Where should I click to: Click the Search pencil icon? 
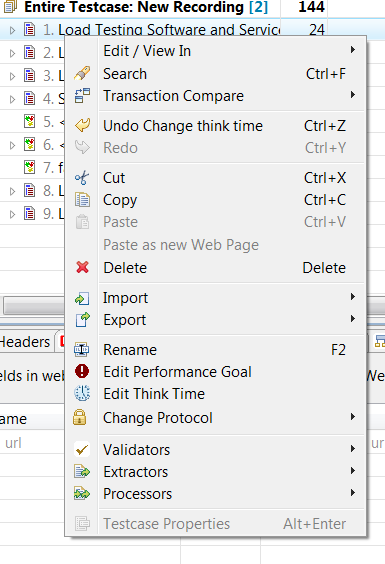tap(82, 73)
